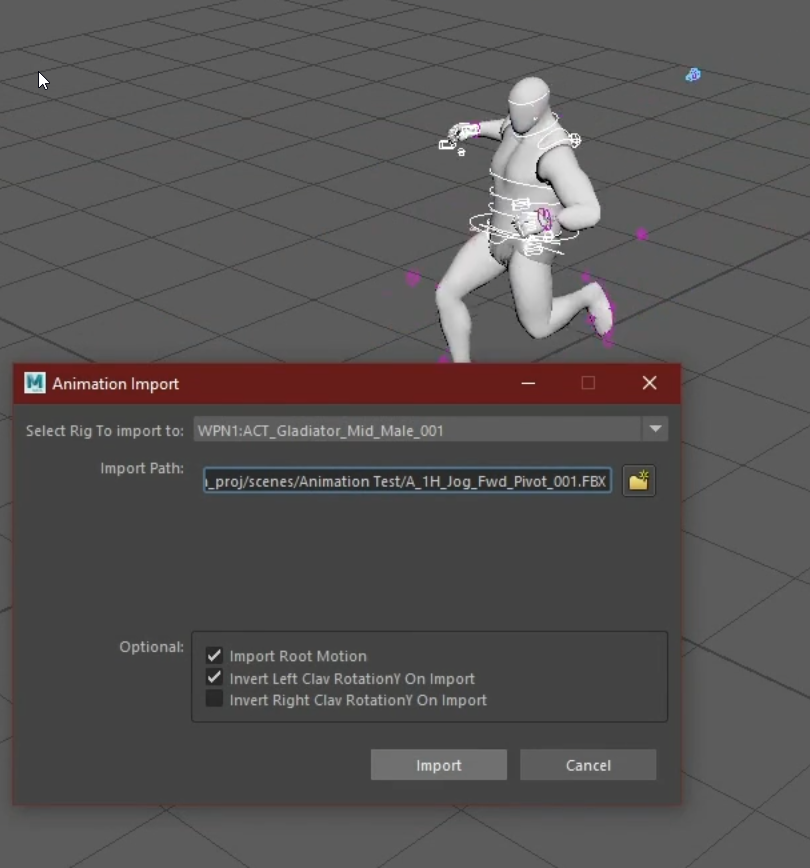The width and height of the screenshot is (810, 868).
Task: Enable Invert Right Clav RotationY On Import
Action: click(214, 699)
